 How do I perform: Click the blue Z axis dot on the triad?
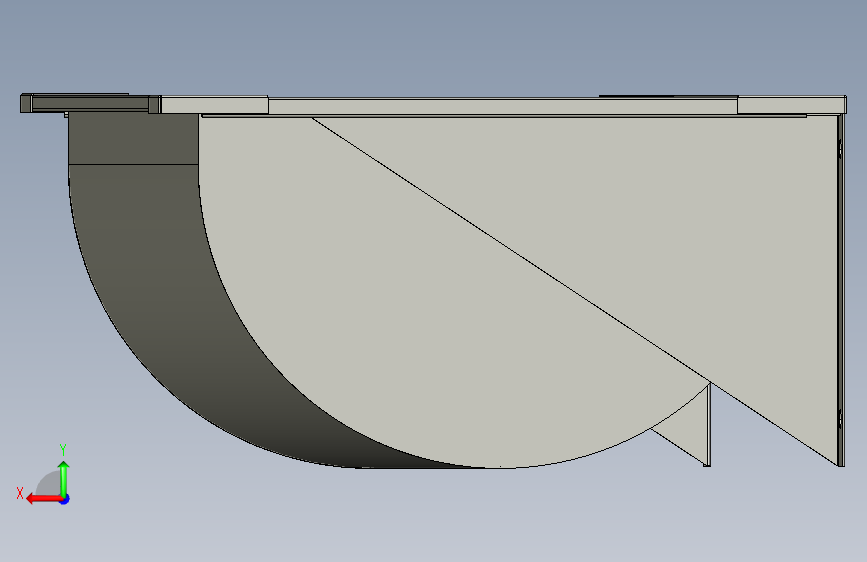point(65,499)
